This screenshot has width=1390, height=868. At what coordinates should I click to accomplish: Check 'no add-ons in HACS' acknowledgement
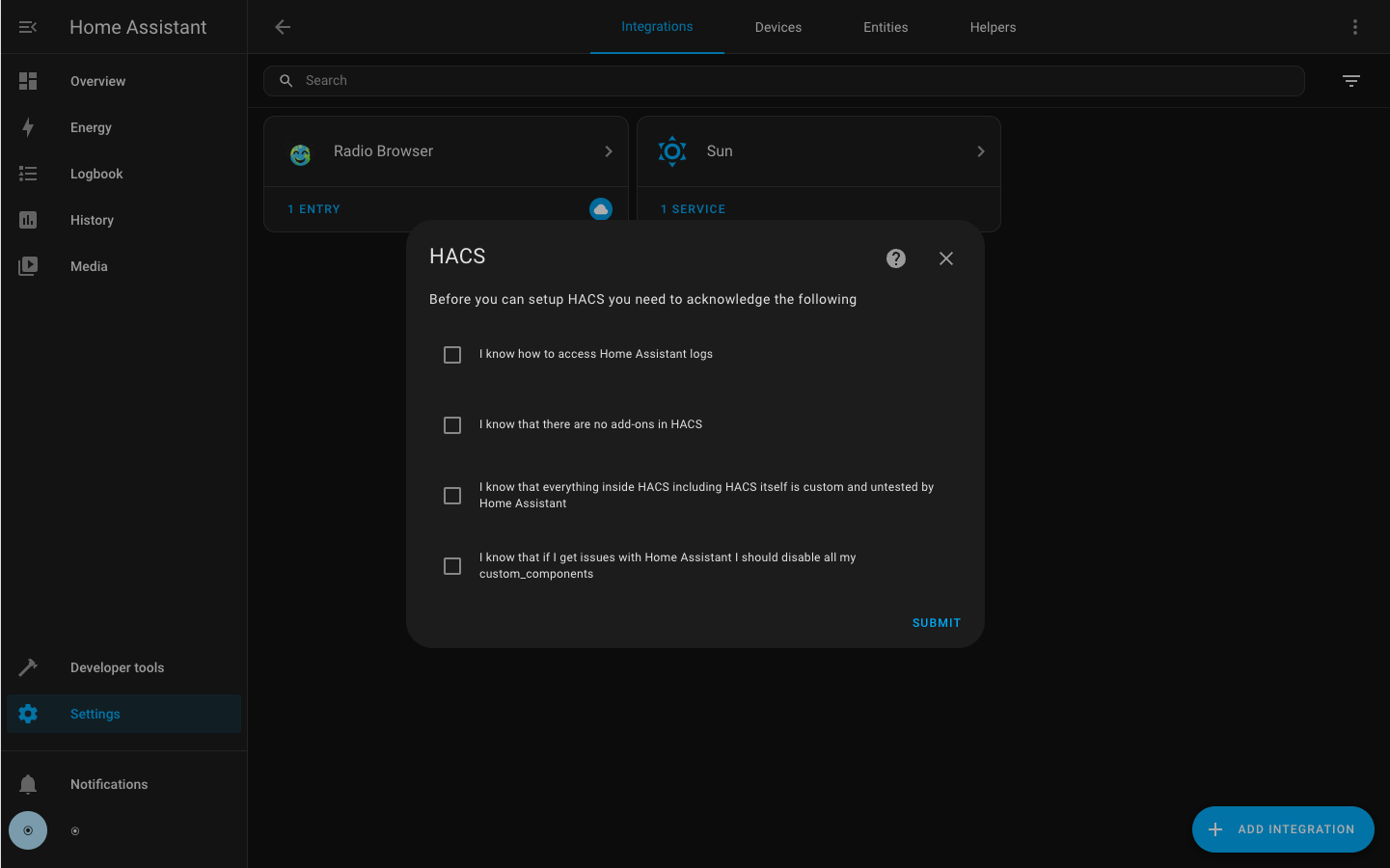tap(452, 425)
